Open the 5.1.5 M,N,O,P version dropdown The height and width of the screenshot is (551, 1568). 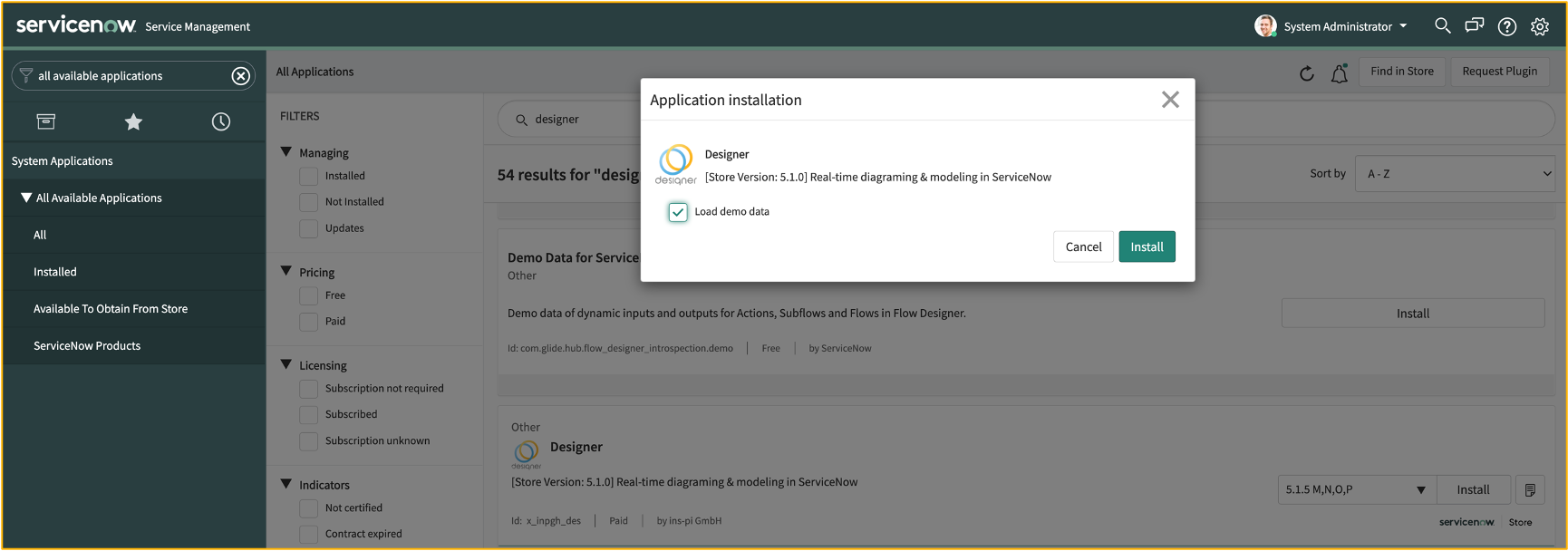click(x=1356, y=490)
